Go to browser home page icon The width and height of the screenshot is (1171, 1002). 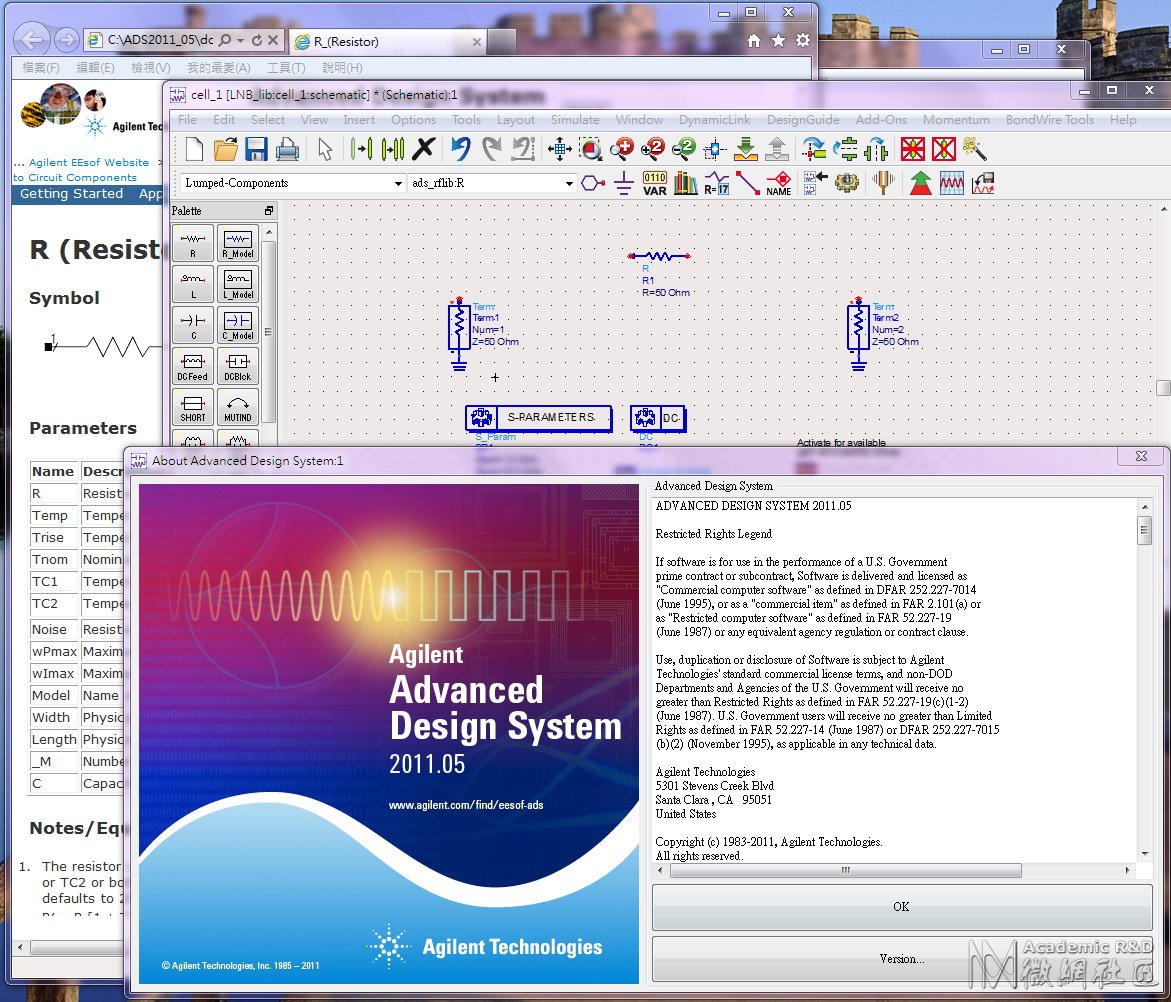pos(754,40)
